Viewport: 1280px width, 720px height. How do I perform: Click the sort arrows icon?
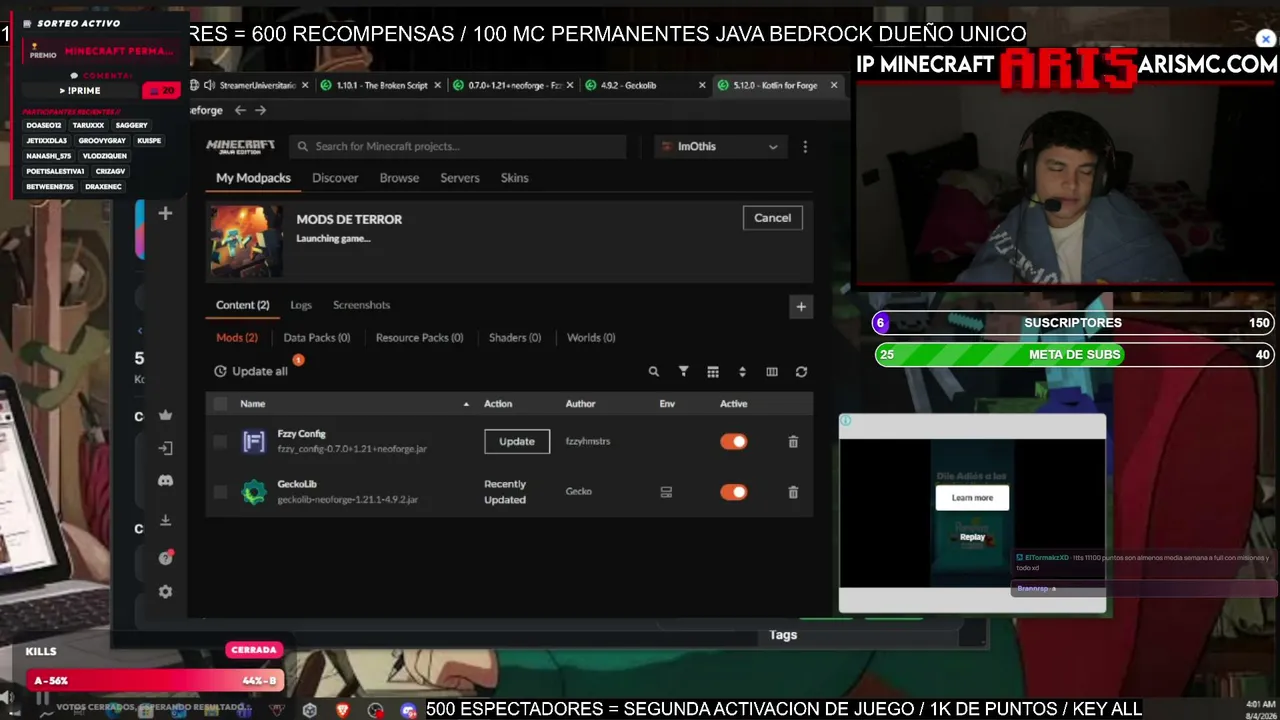[742, 372]
